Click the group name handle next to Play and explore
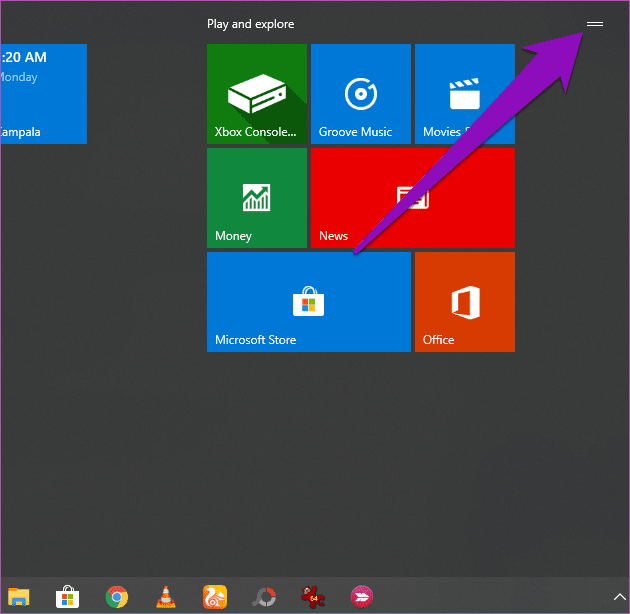 coord(595,24)
